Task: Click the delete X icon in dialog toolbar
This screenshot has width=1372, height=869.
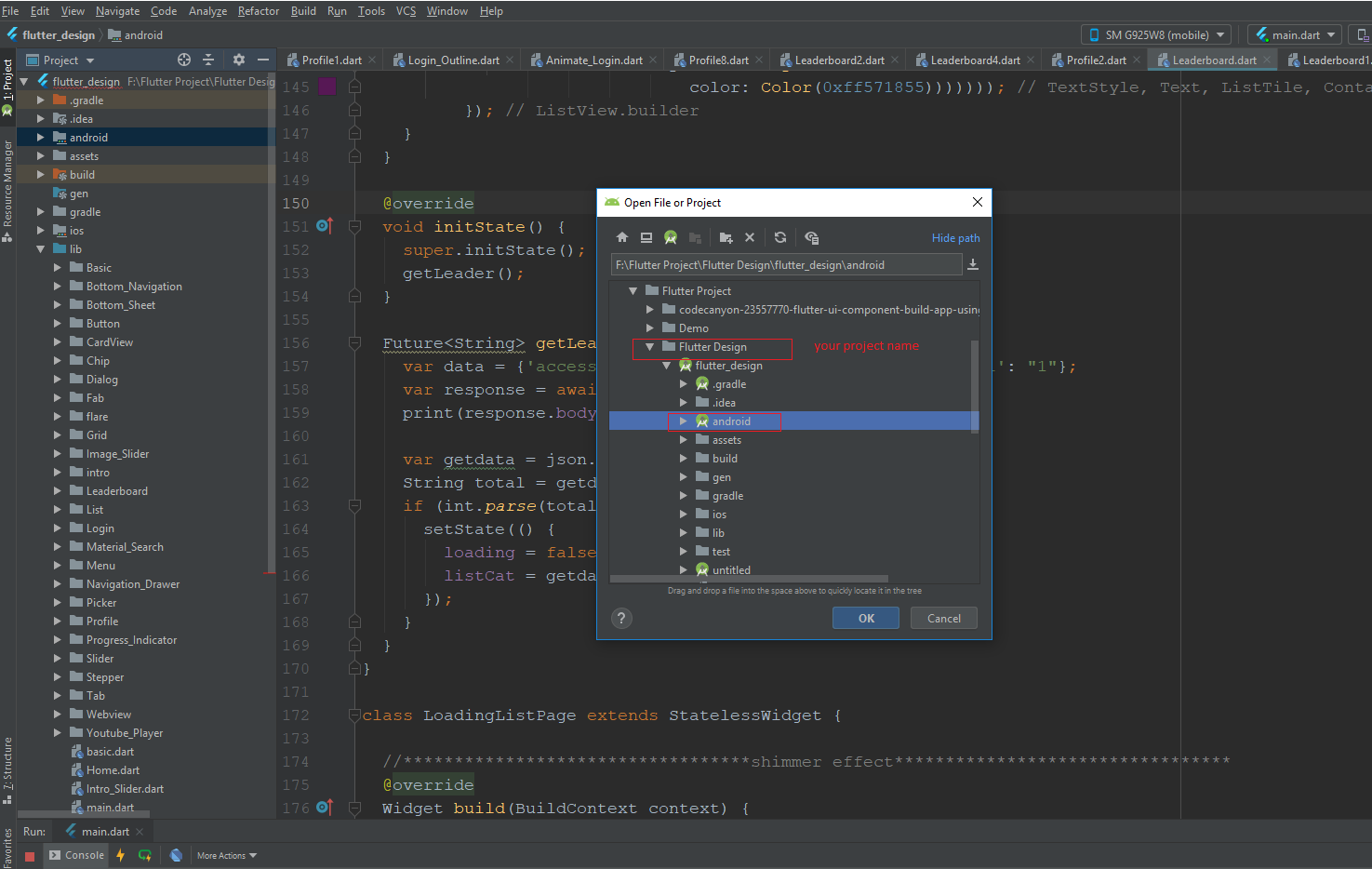Action: [x=750, y=237]
